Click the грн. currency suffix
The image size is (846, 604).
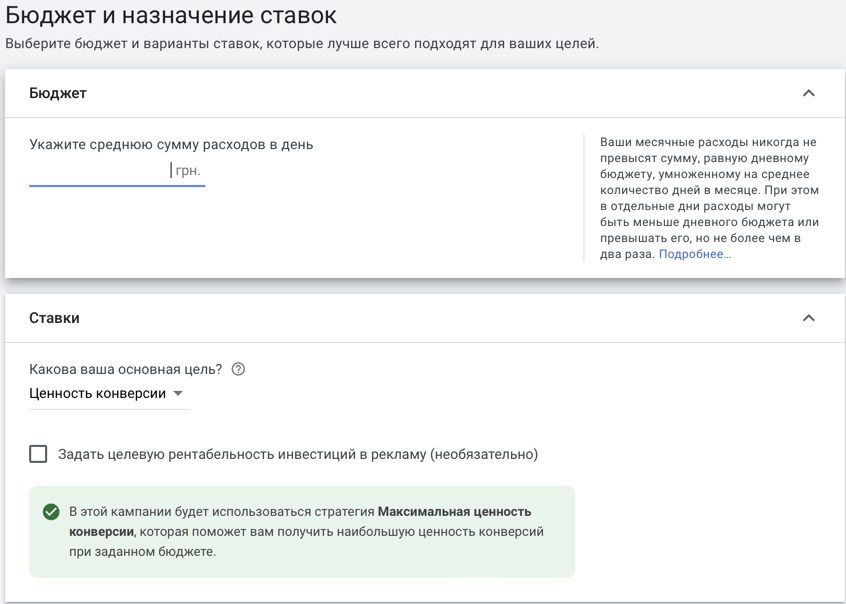188,171
